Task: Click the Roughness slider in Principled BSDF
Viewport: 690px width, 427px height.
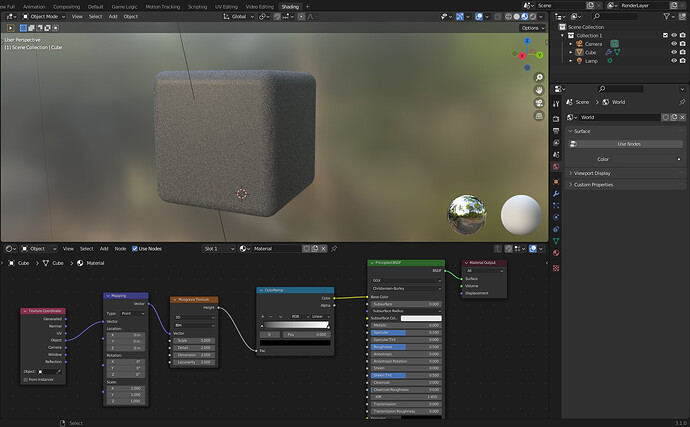Action: click(406, 347)
